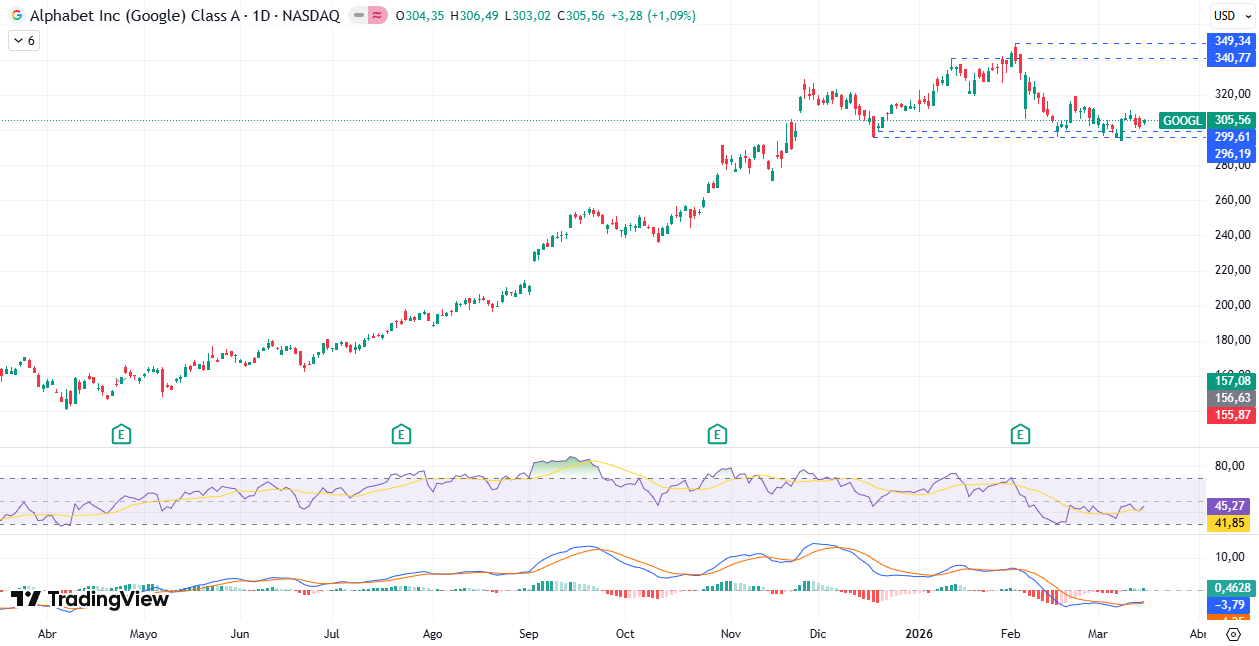This screenshot has width=1259, height=646.
Task: Click the red 155,87 price label
Action: coord(1229,415)
